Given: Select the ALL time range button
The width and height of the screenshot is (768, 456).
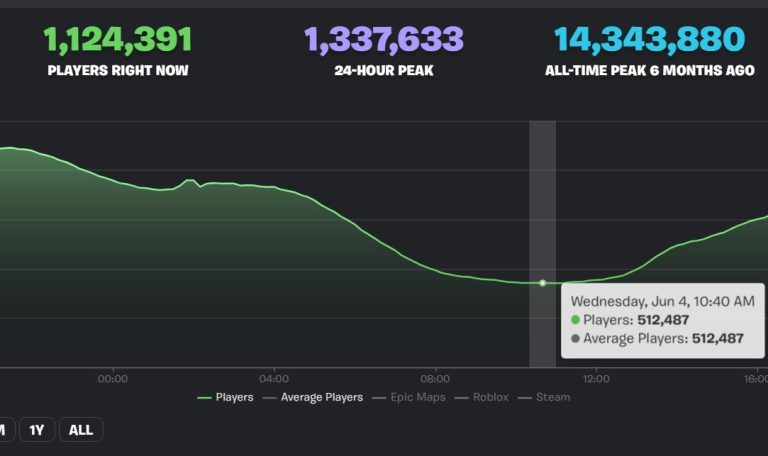Looking at the screenshot, I should 81,430.
